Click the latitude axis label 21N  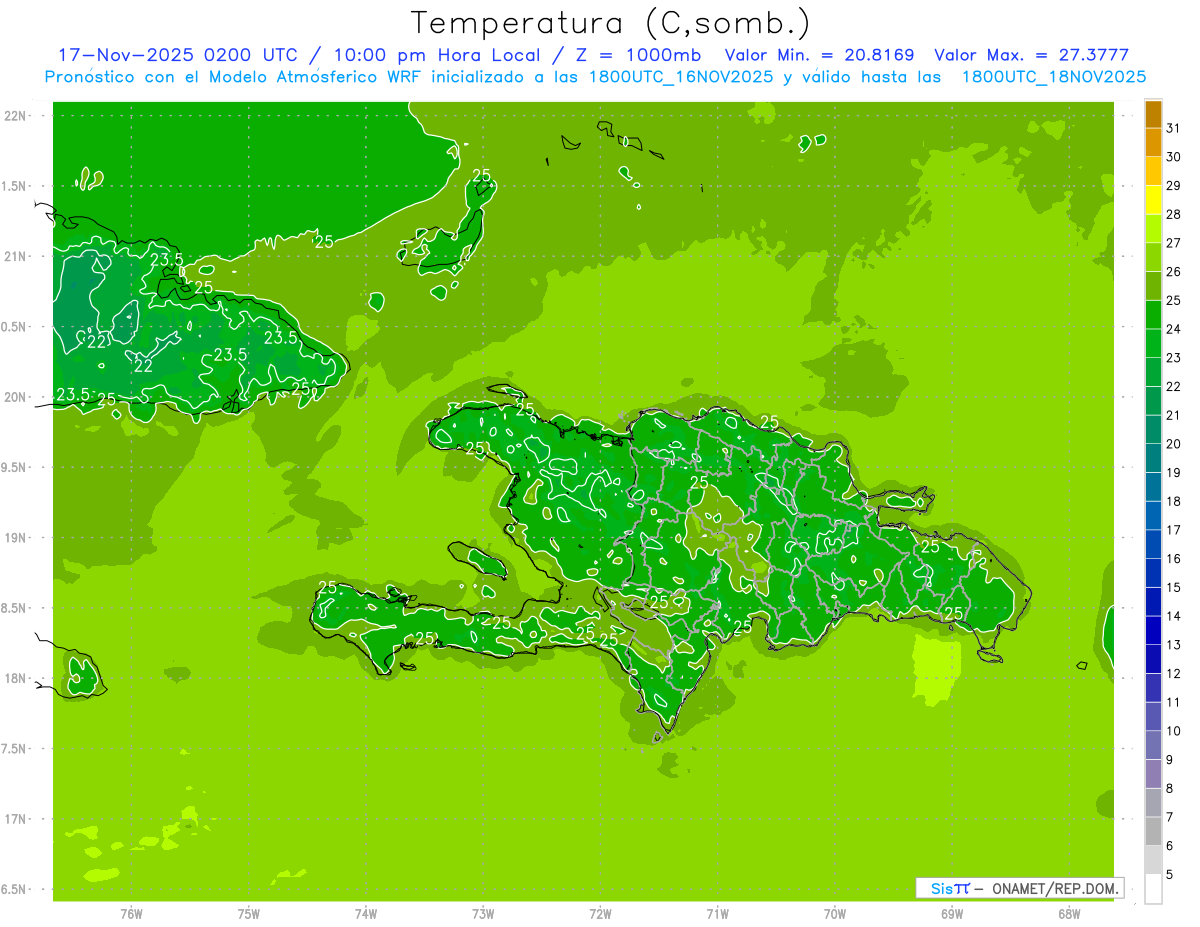(17, 256)
